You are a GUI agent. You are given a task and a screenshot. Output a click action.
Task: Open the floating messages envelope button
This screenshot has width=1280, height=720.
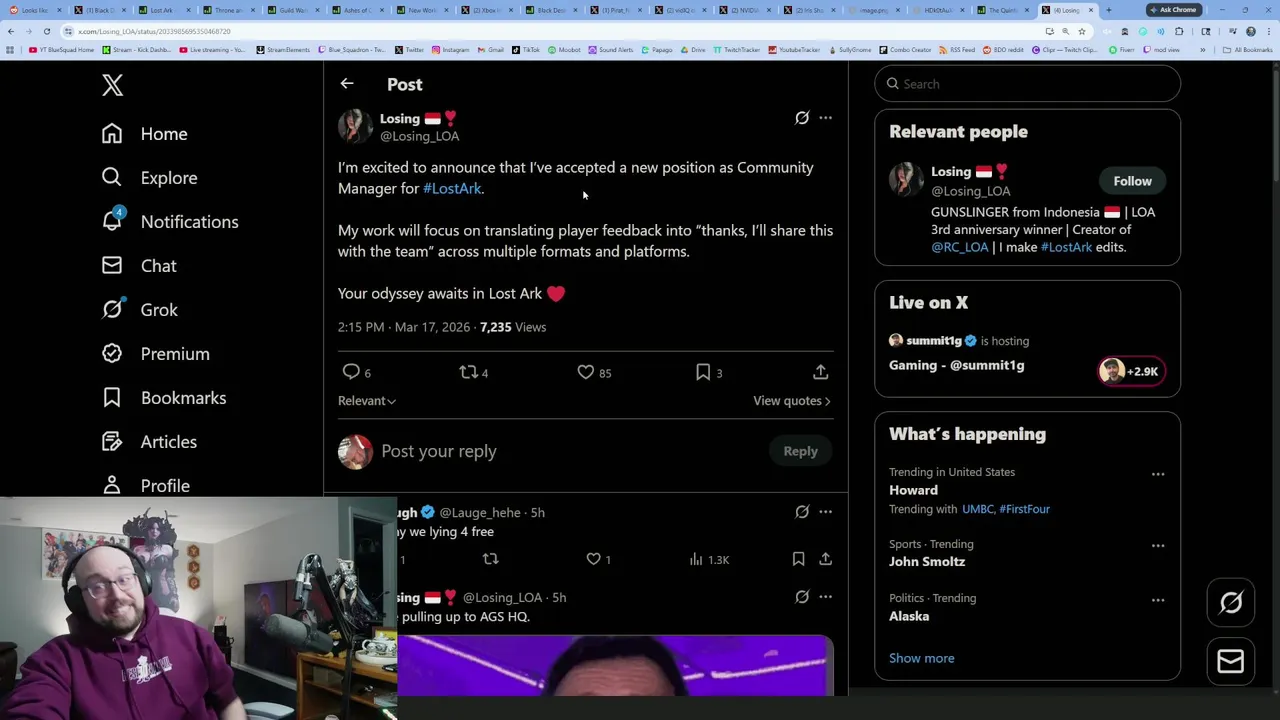pos(1231,661)
